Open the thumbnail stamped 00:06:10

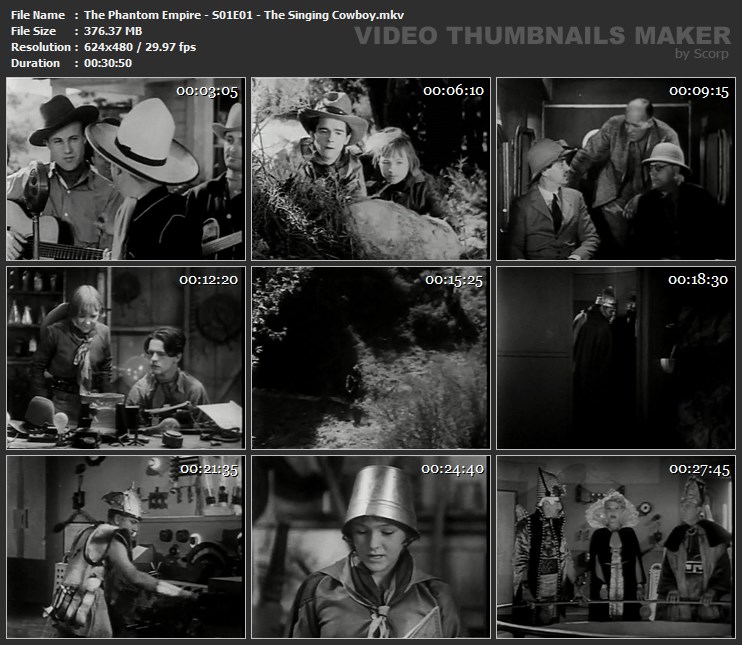(x=371, y=169)
